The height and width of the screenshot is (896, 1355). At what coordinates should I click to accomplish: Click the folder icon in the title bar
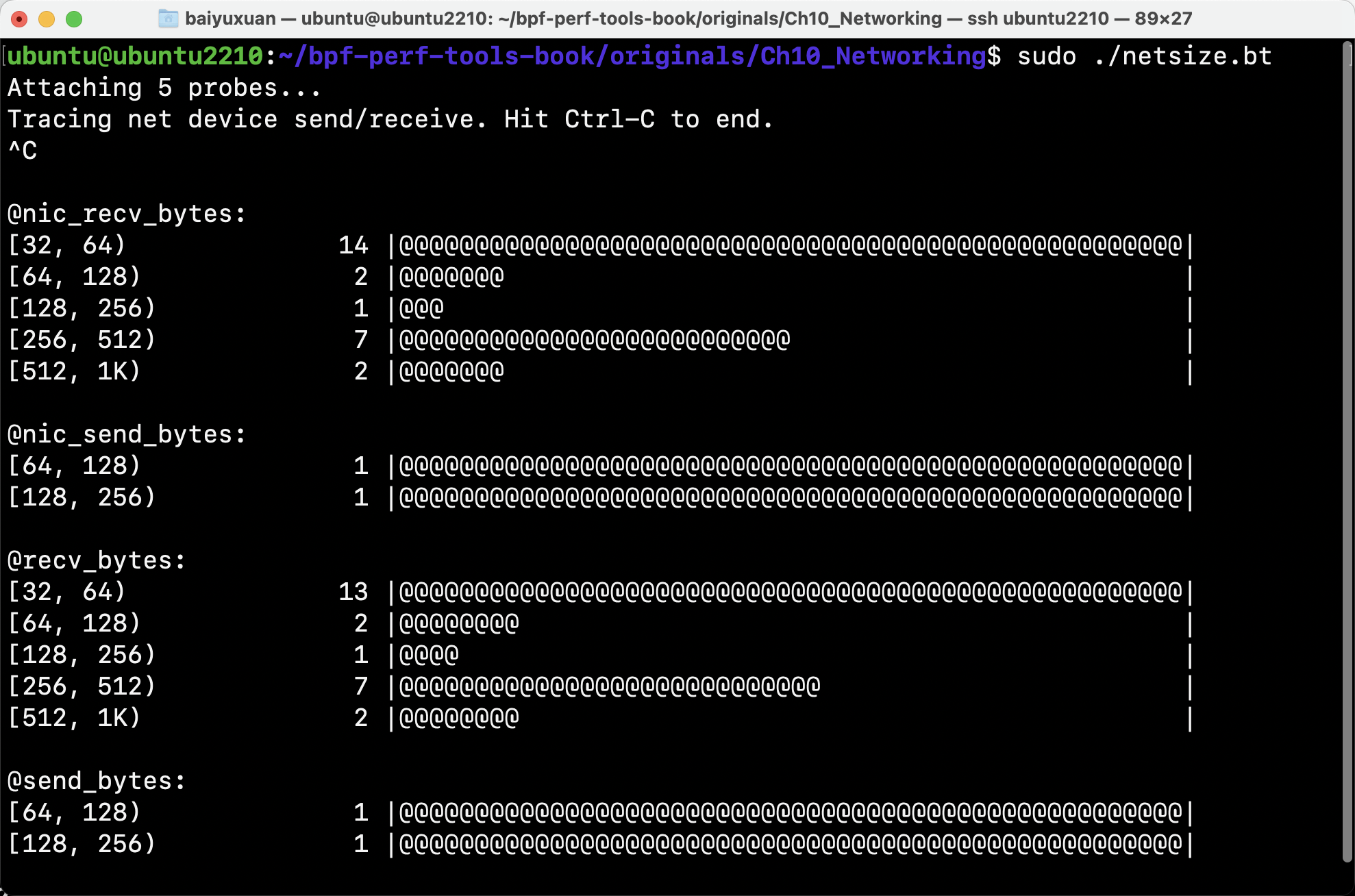click(168, 18)
